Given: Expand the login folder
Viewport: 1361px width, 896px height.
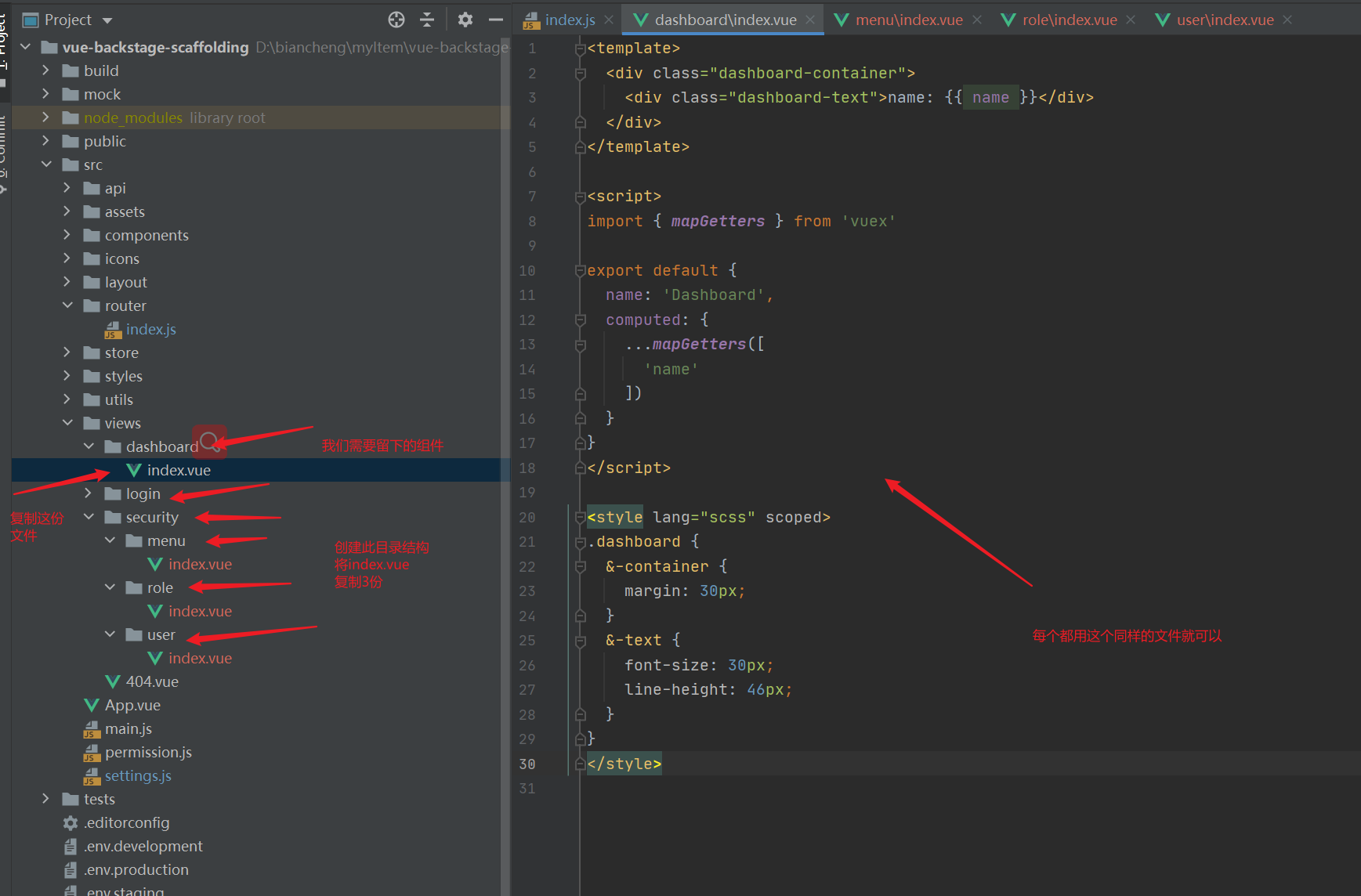Looking at the screenshot, I should click(x=88, y=493).
